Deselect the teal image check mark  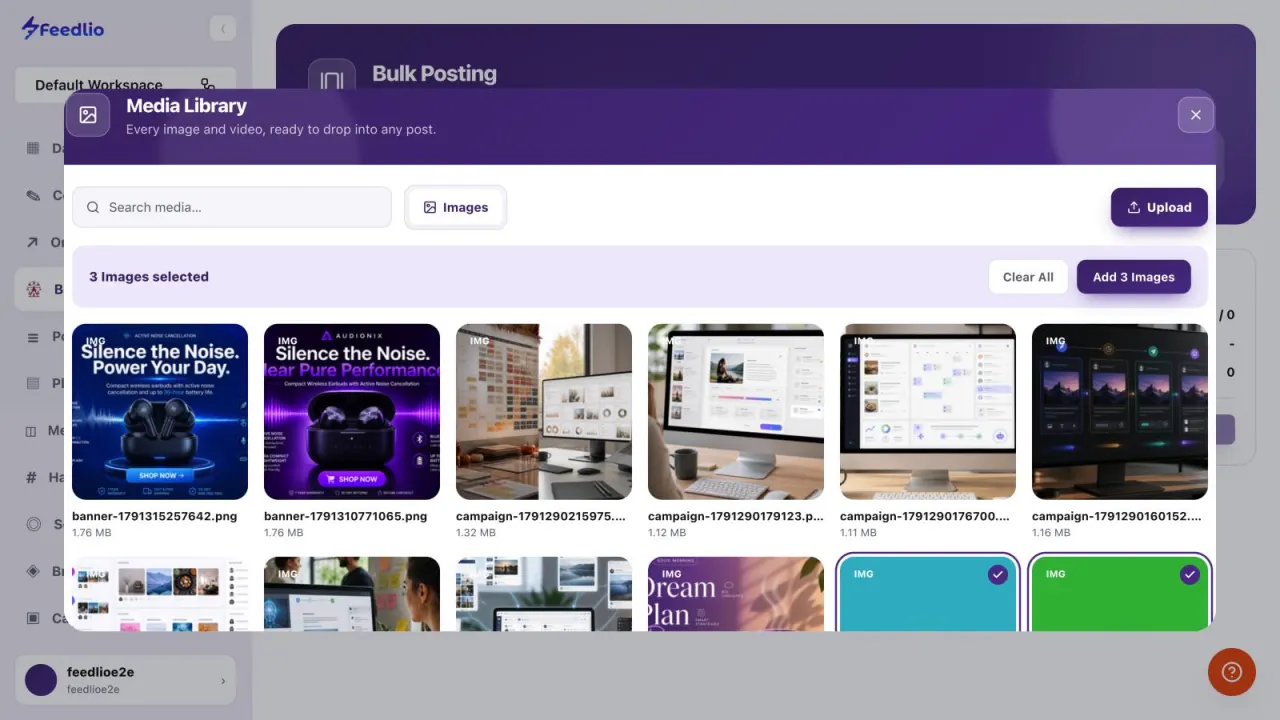pos(997,575)
